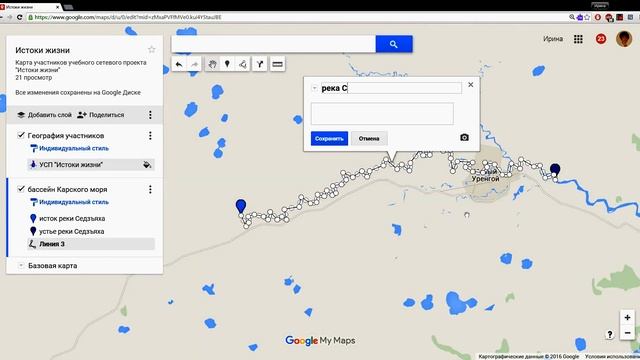Click the Сохранить button
The height and width of the screenshot is (360, 640).
[x=329, y=138]
